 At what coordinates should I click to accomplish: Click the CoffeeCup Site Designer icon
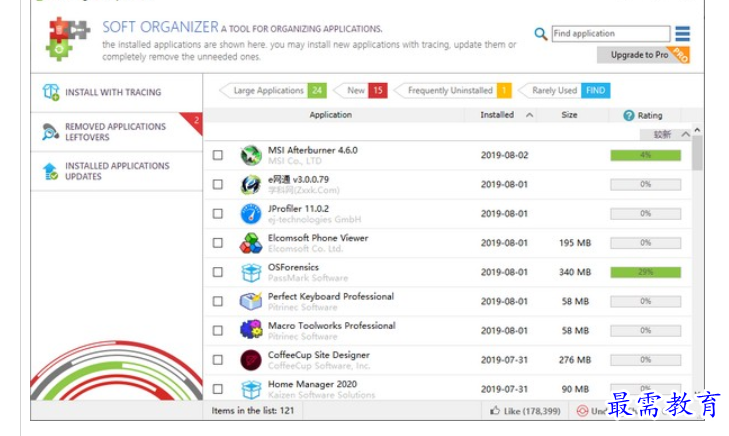point(251,360)
